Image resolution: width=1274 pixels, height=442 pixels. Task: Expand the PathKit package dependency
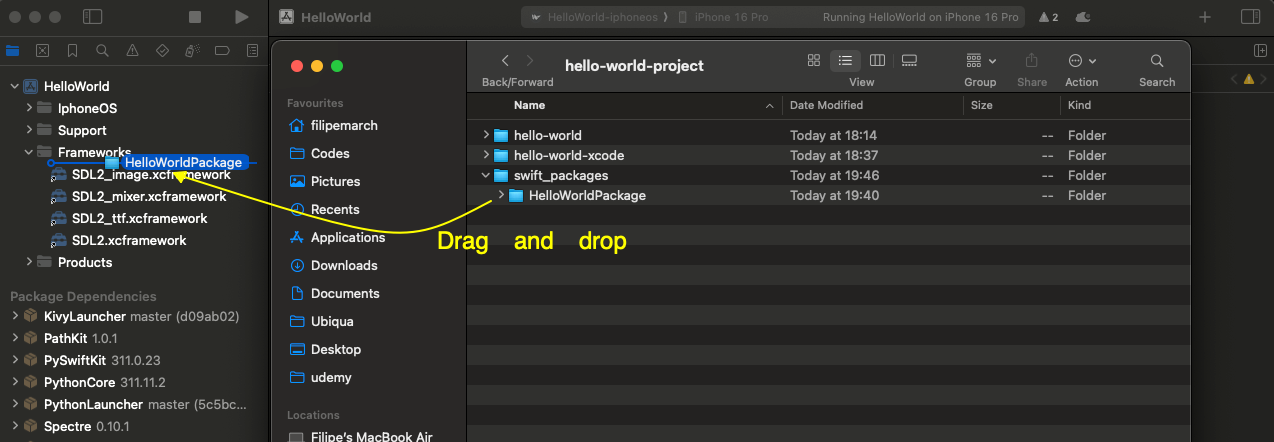(x=14, y=338)
